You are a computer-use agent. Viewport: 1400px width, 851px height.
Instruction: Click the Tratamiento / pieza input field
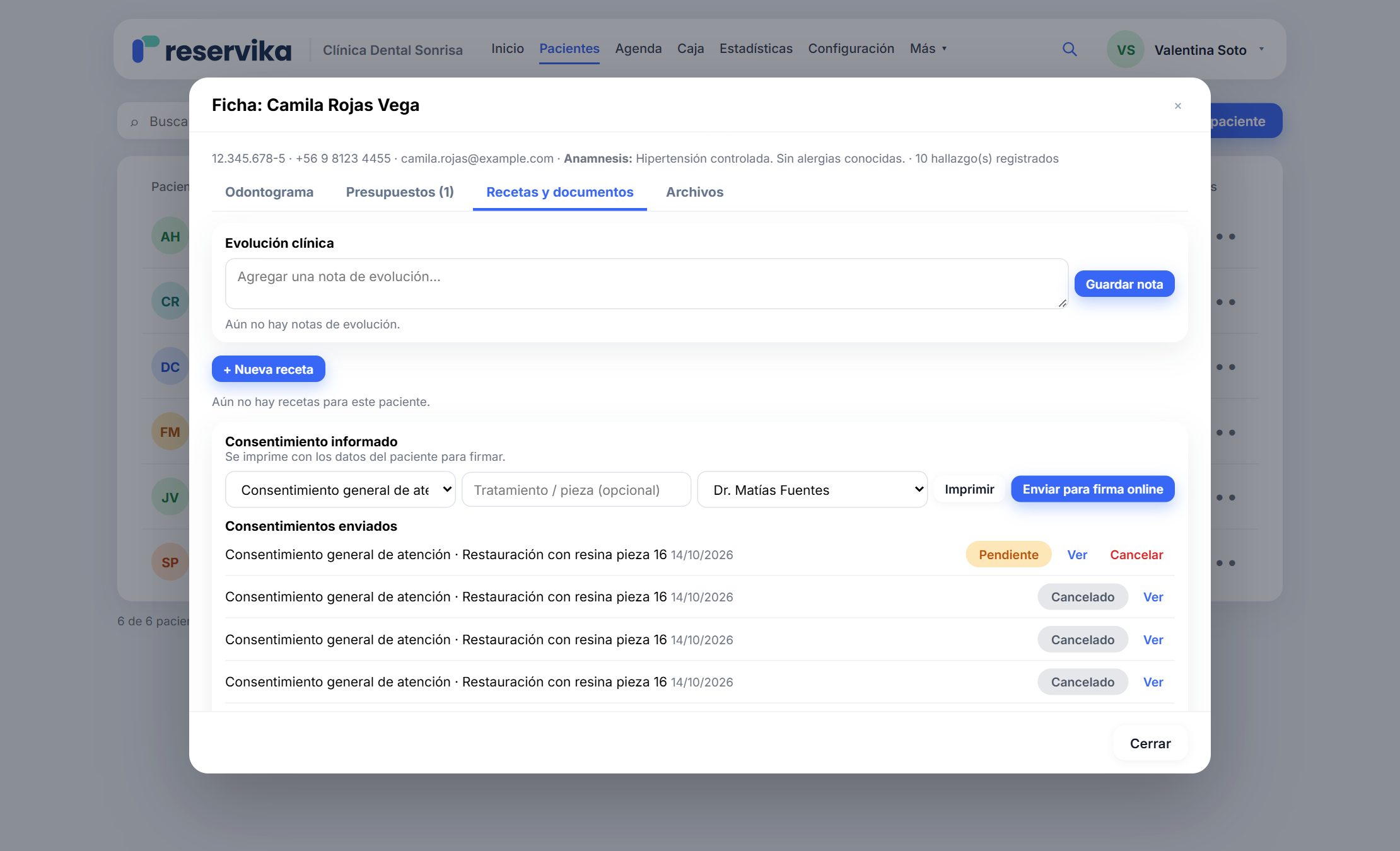coord(576,490)
